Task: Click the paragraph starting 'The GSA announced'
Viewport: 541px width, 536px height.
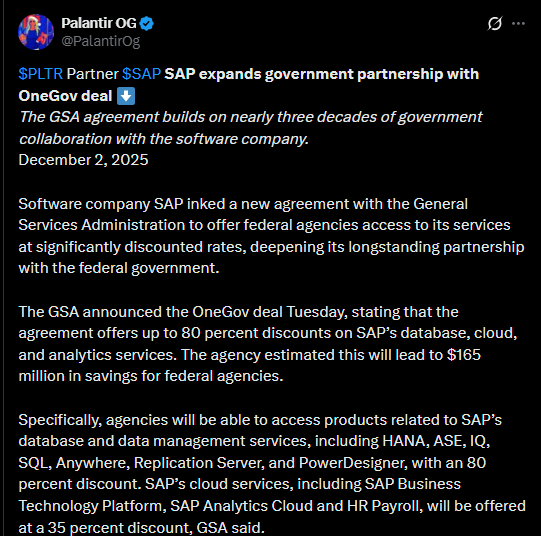Action: click(268, 344)
